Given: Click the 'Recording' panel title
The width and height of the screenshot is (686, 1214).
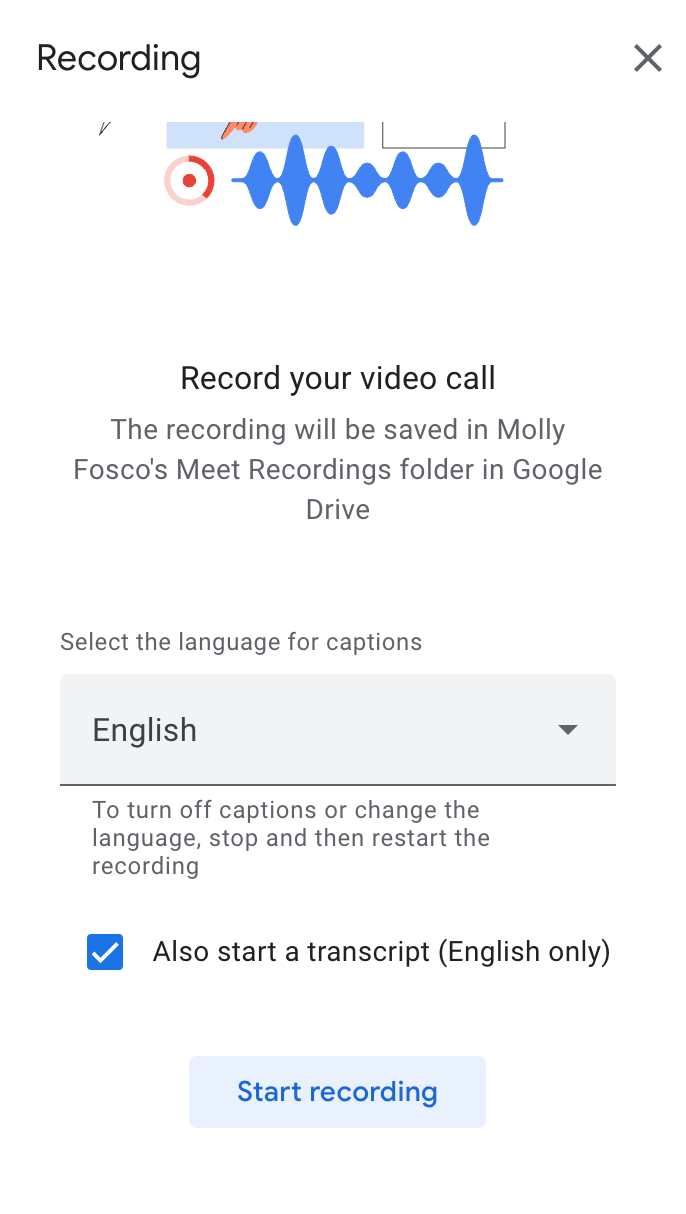Looking at the screenshot, I should pyautogui.click(x=119, y=58).
